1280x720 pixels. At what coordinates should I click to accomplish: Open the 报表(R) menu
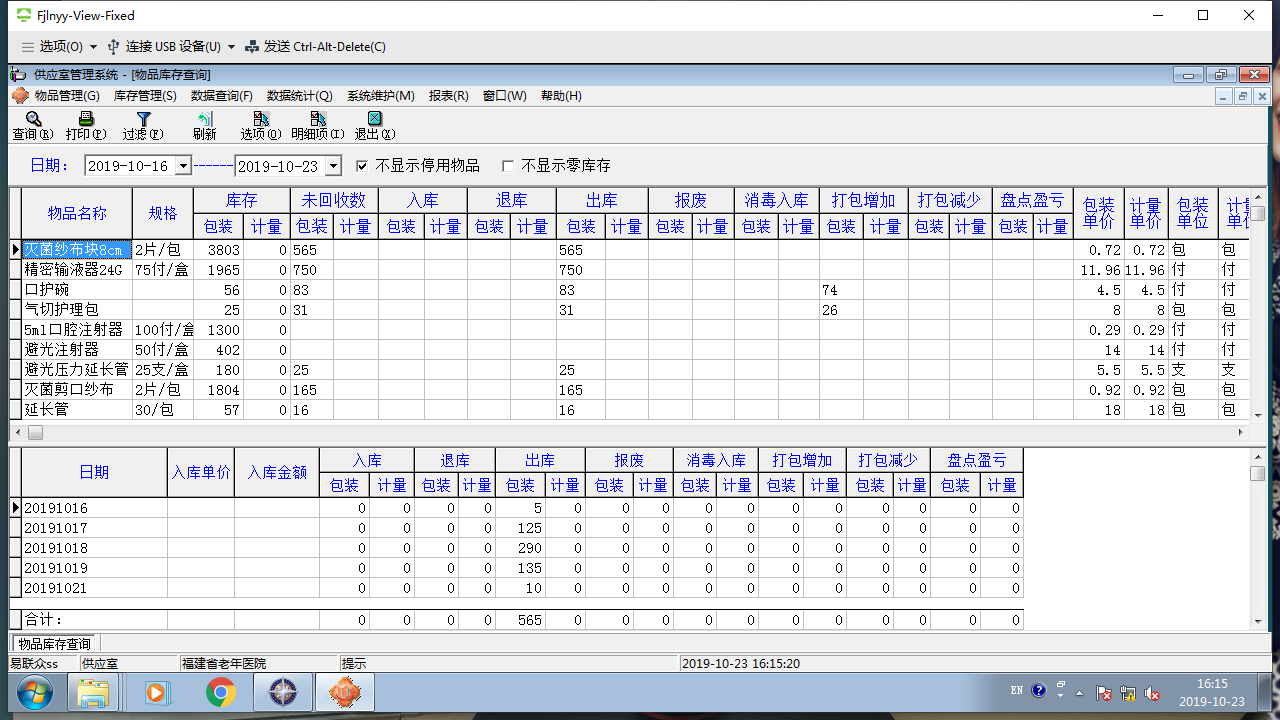point(449,96)
